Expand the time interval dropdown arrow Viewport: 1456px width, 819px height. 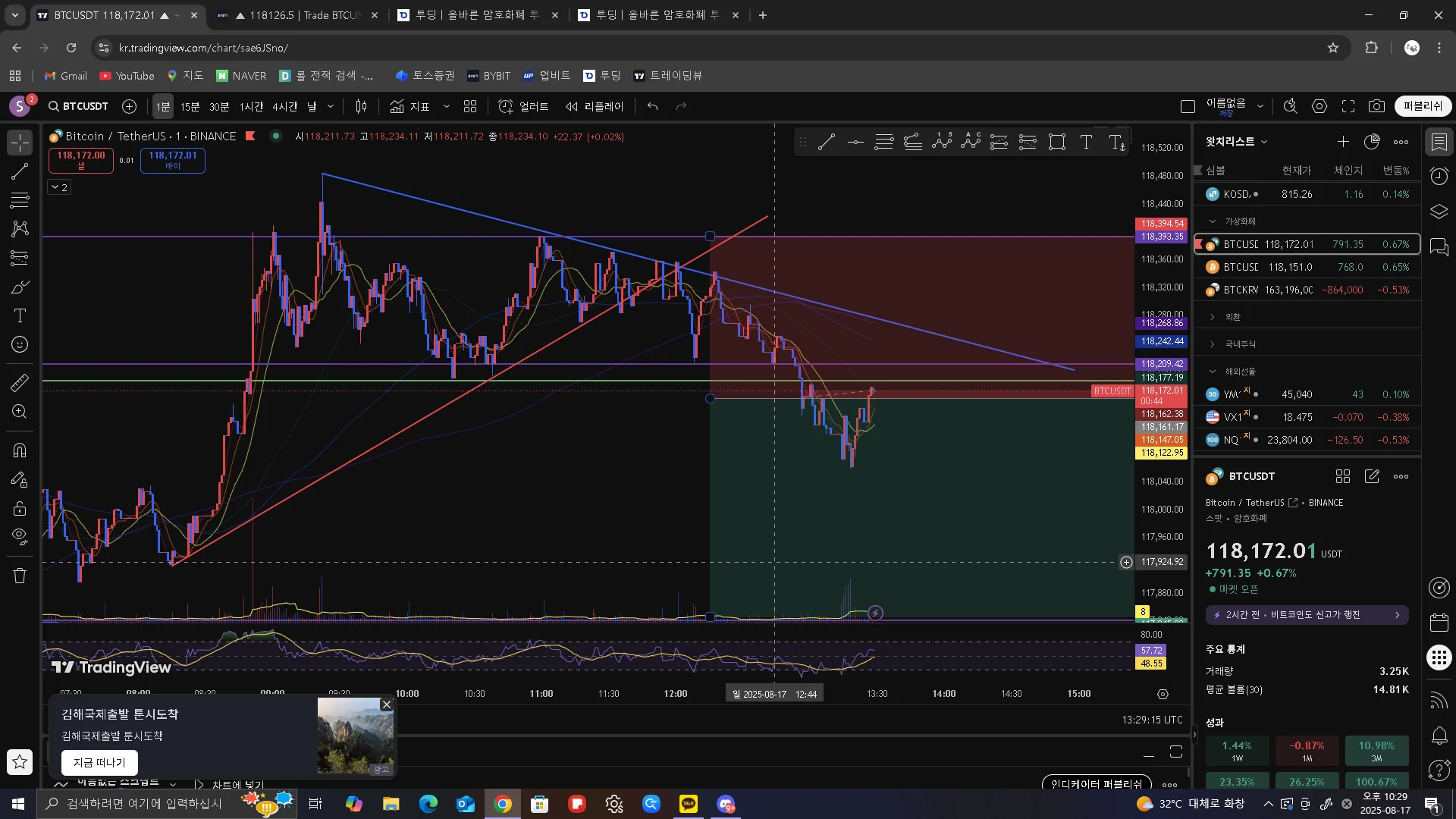(x=331, y=106)
